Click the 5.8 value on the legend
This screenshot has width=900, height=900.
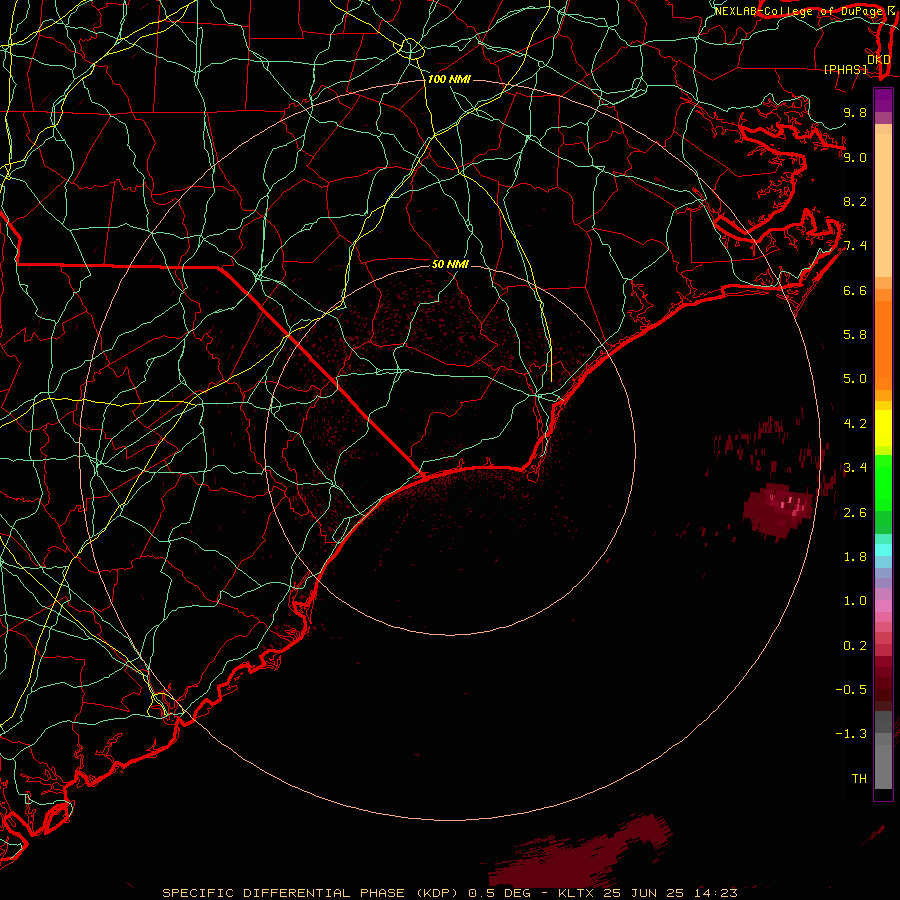(x=855, y=335)
